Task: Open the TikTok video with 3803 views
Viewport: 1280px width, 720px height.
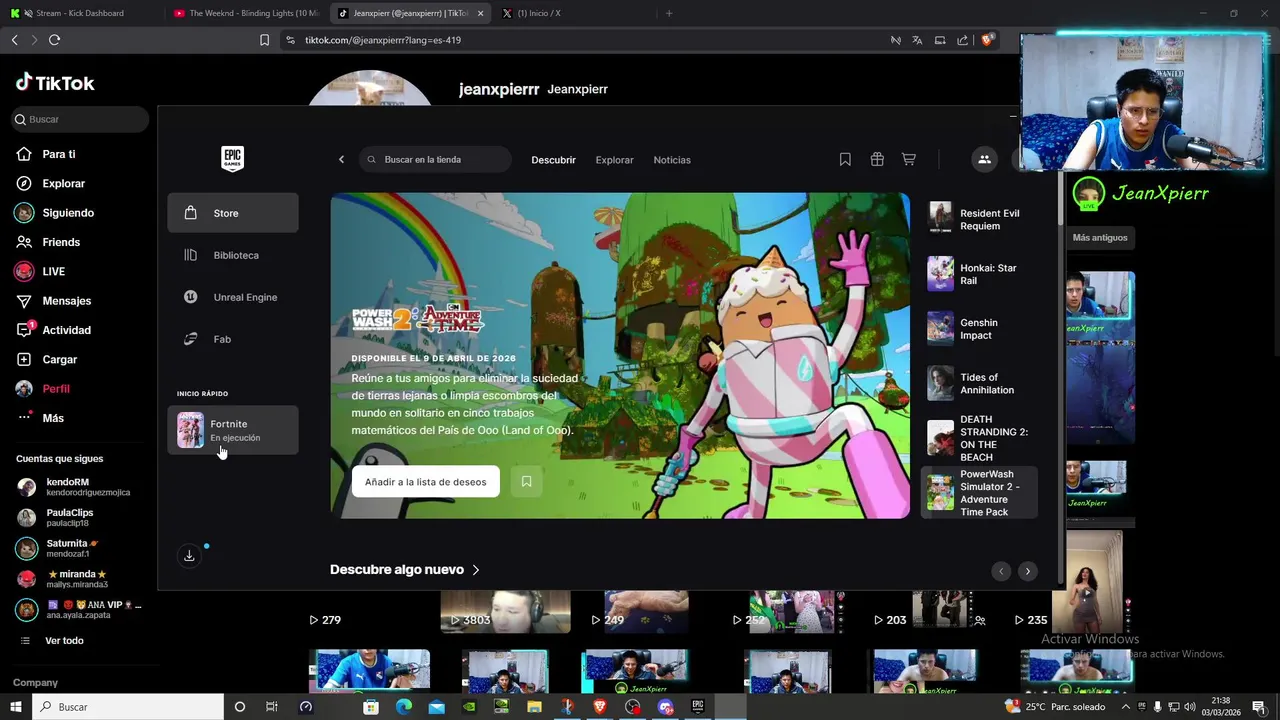Action: (x=505, y=612)
